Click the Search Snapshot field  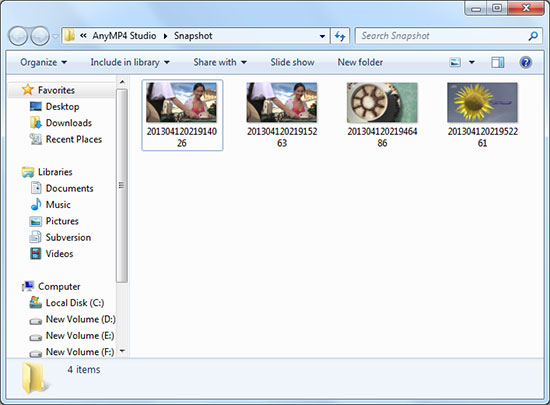[x=442, y=36]
